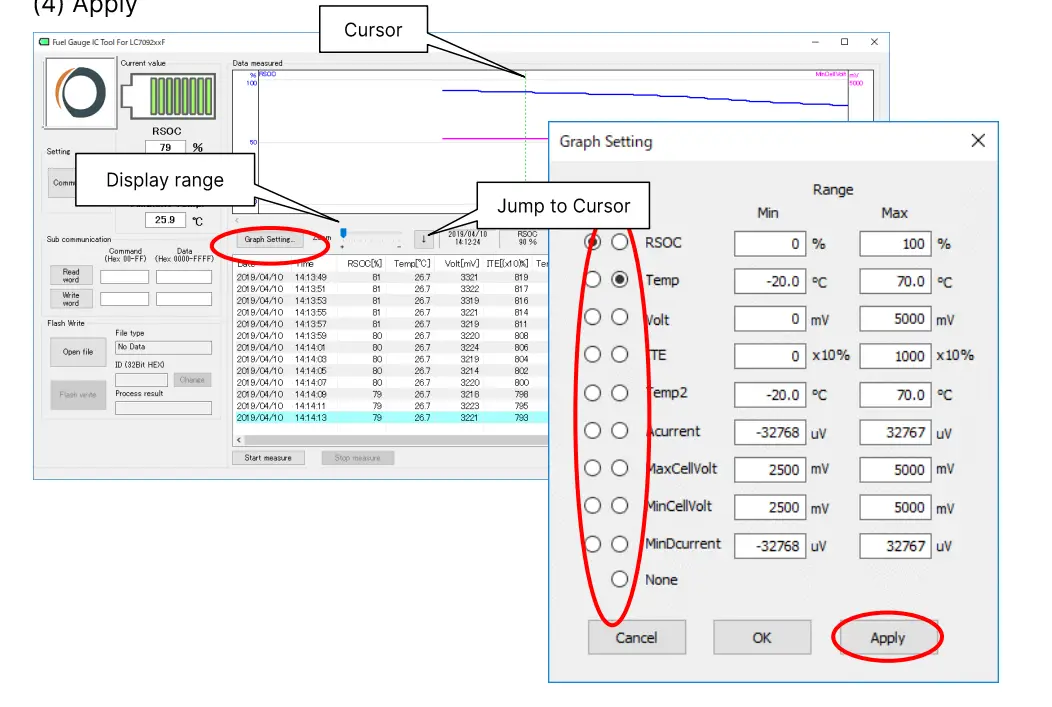The width and height of the screenshot is (1052, 707).
Task: Apply the Graph Setting changes
Action: pyautogui.click(x=886, y=637)
